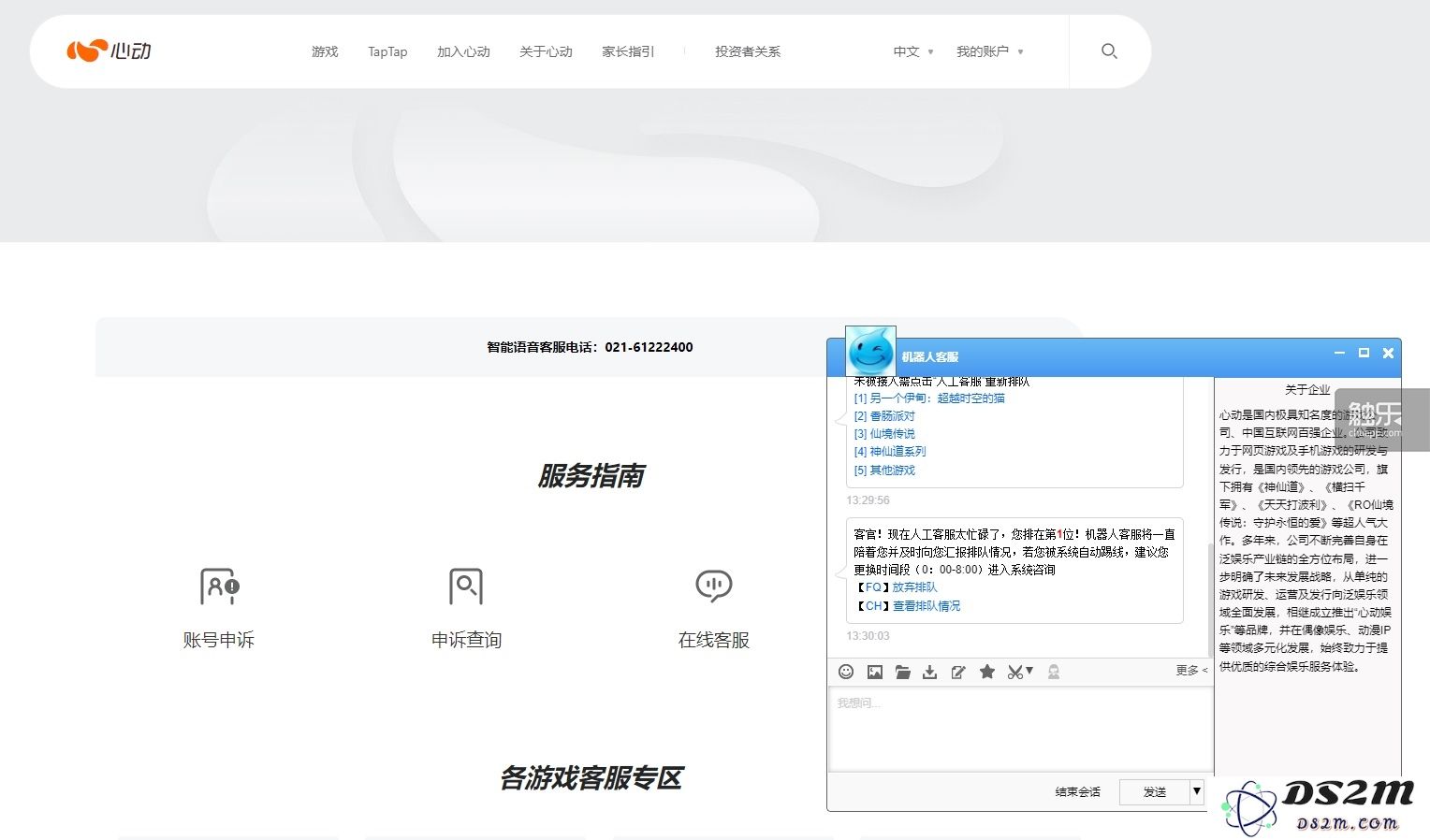
Task: Open the 游戏 menu
Action: (x=325, y=51)
